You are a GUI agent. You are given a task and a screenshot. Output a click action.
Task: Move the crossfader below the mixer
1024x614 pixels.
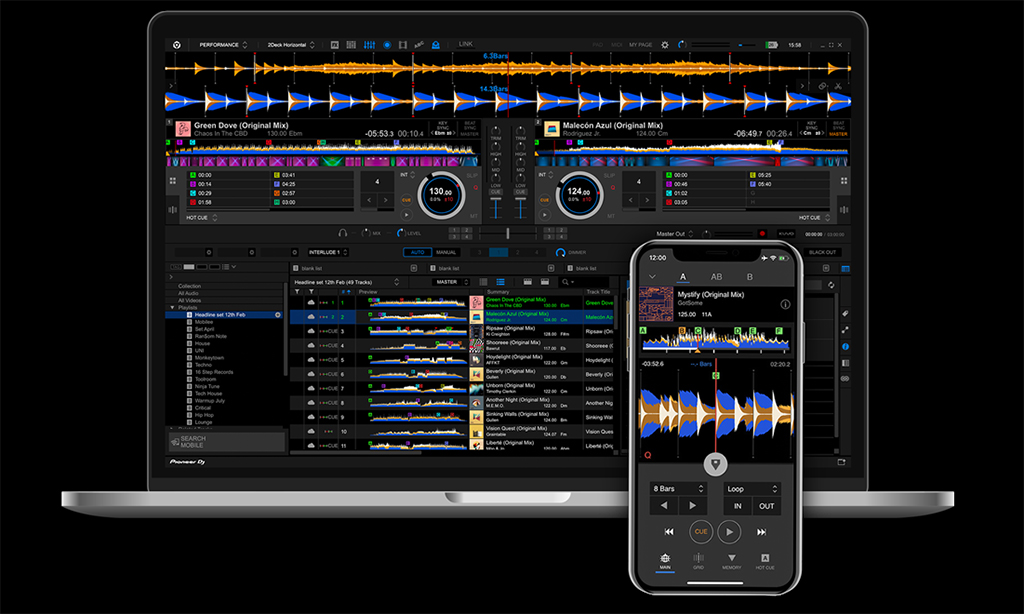[x=507, y=233]
